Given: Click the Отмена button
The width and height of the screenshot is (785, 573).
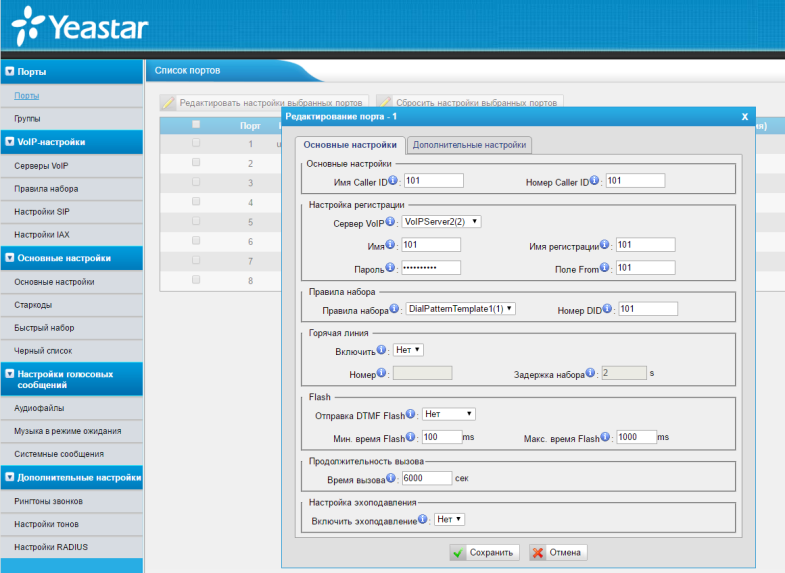Looking at the screenshot, I should (557, 552).
